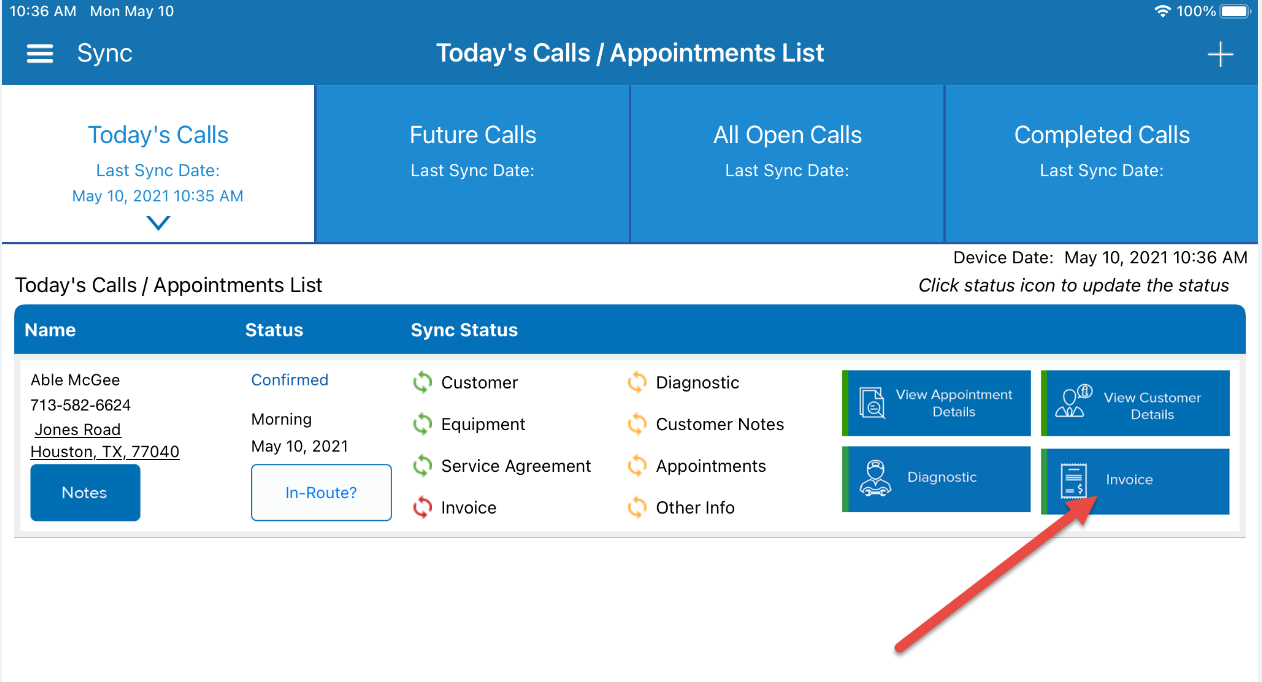1262x682 pixels.
Task: Tap the amber Customer Notes sync icon
Action: click(637, 424)
